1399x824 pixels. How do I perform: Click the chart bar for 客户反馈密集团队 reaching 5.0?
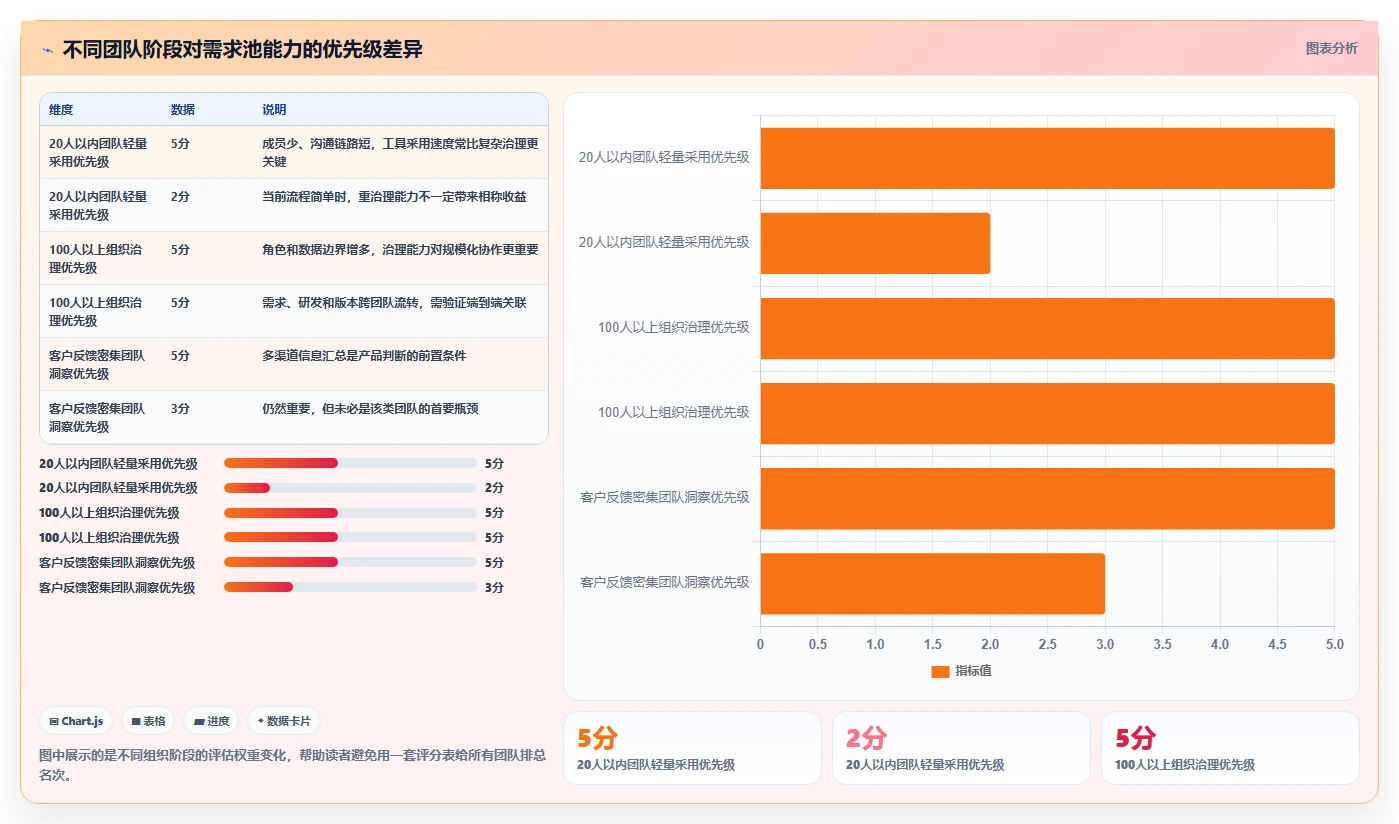coord(1047,499)
